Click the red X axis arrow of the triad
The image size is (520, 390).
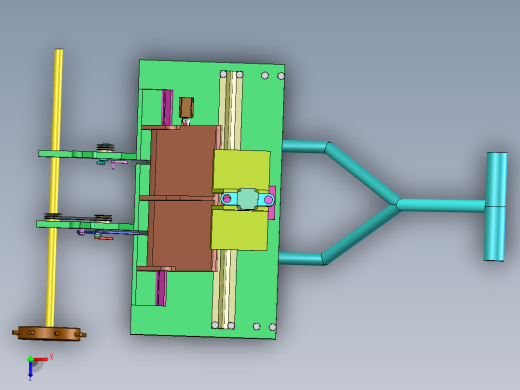(42, 359)
